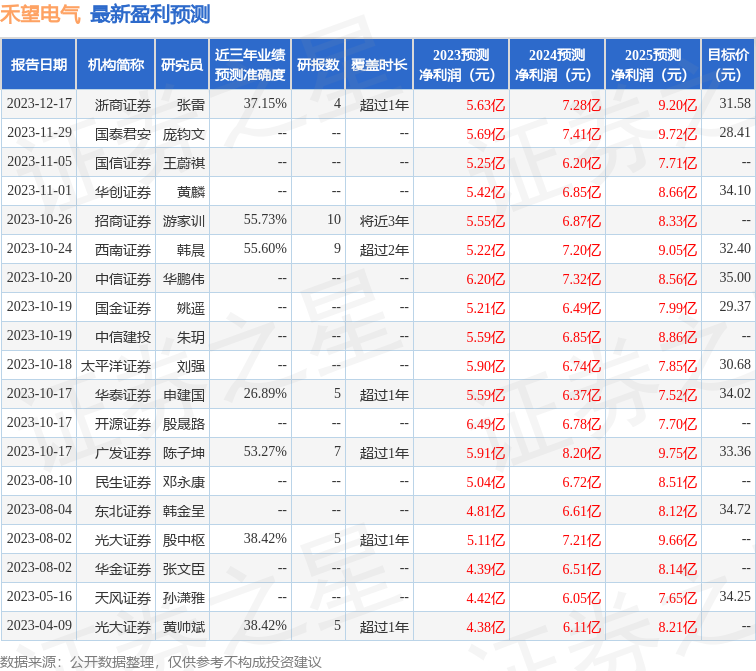Click analyst name 姚遥
756x671 pixels.
click(x=191, y=308)
